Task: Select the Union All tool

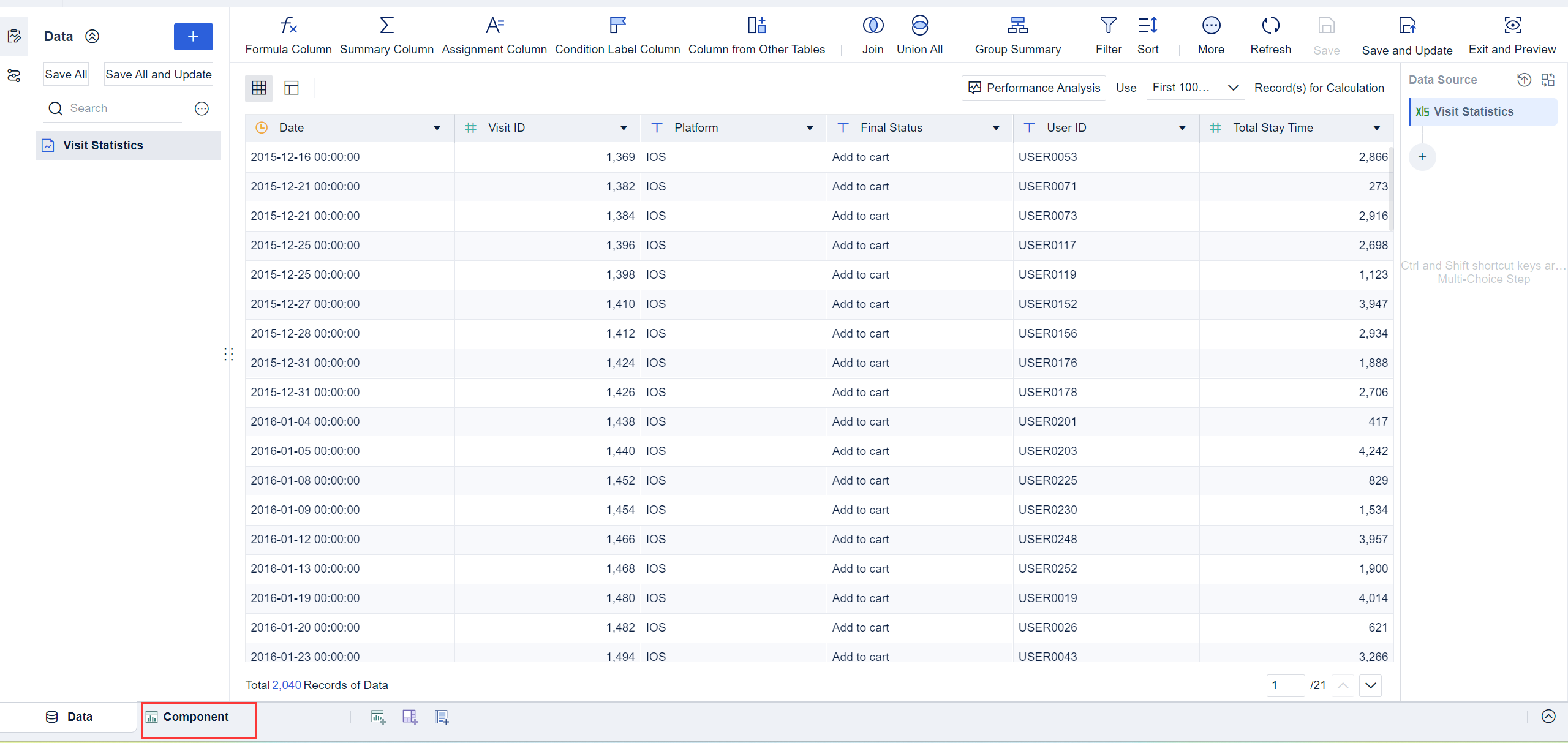Action: coord(919,36)
